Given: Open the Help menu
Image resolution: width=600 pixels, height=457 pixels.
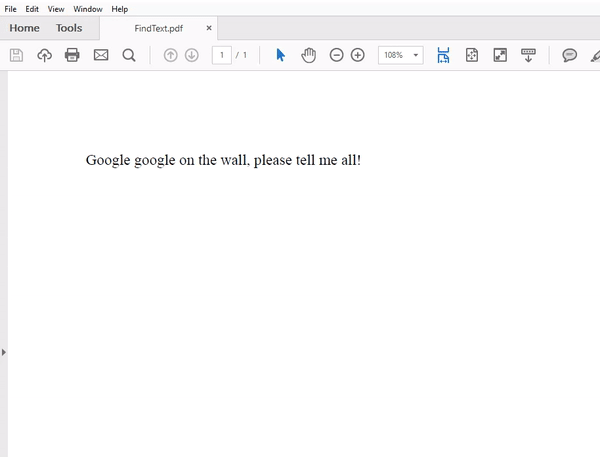Looking at the screenshot, I should (120, 9).
